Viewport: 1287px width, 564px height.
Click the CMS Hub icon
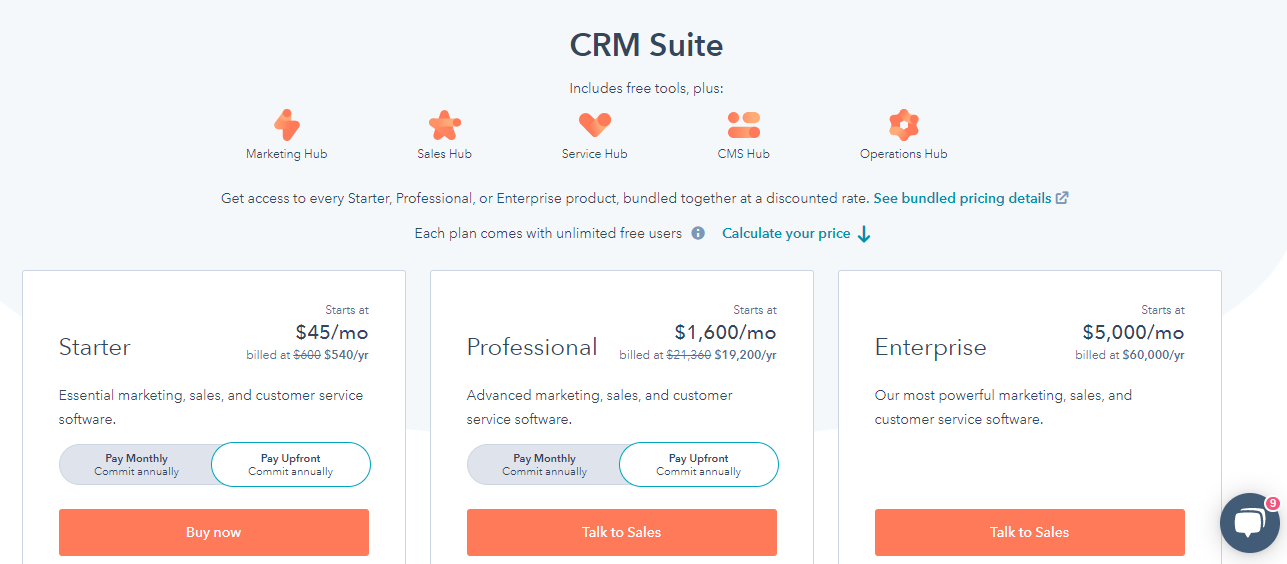pyautogui.click(x=743, y=125)
